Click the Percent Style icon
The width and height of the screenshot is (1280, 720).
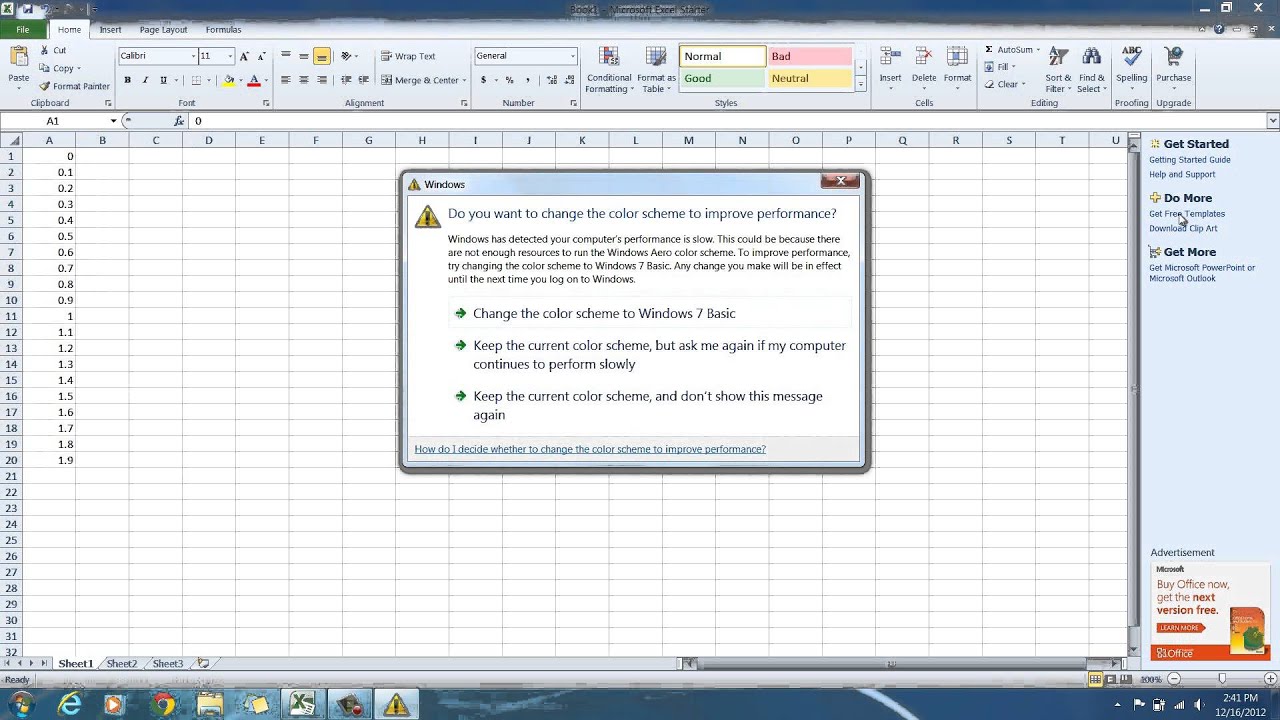click(x=509, y=80)
